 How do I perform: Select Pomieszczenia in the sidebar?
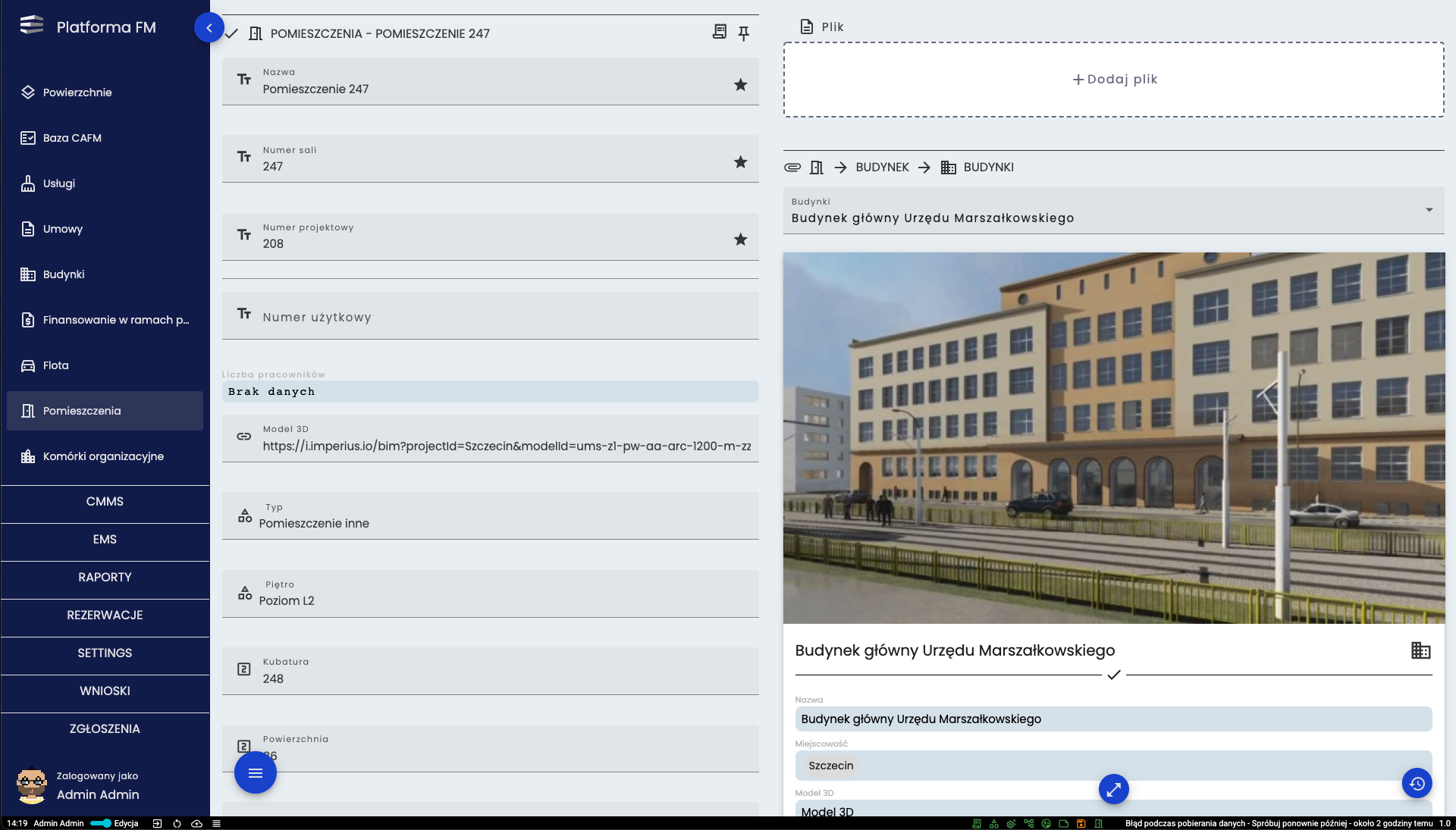(105, 411)
